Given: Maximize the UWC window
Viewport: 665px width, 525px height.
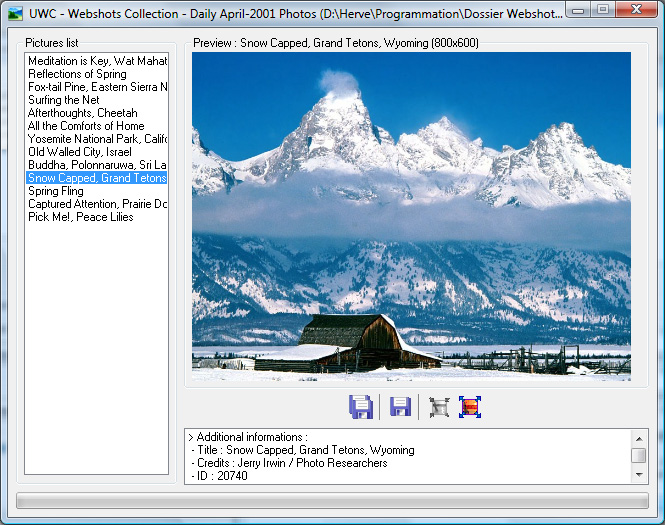Looking at the screenshot, I should pos(603,9).
